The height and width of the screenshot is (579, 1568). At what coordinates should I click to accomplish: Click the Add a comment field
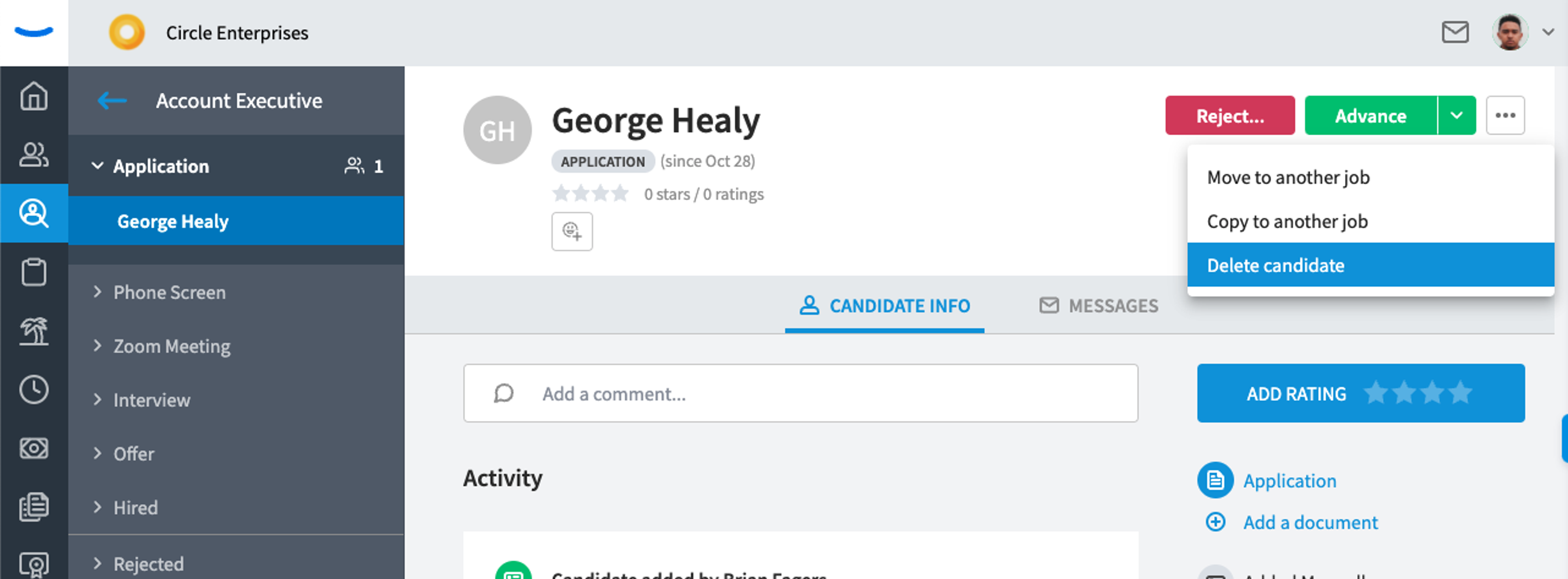tap(800, 393)
